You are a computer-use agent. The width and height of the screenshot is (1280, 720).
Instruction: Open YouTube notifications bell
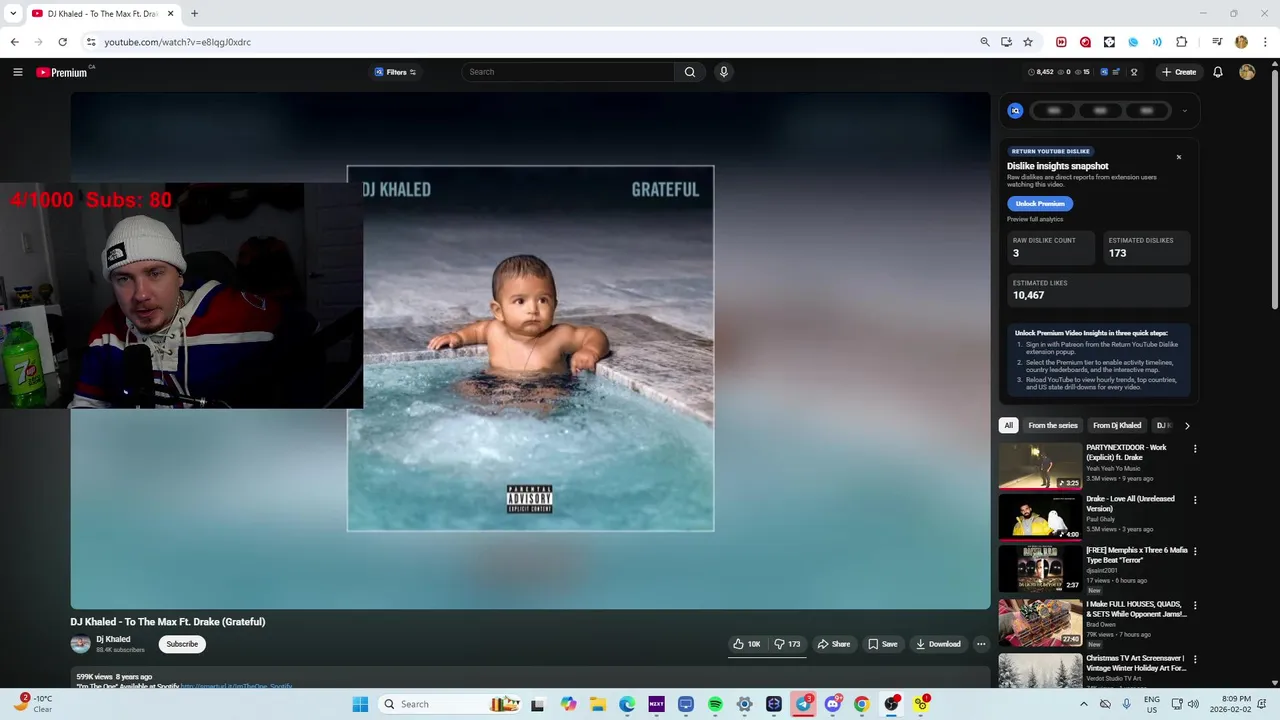pyautogui.click(x=1218, y=72)
